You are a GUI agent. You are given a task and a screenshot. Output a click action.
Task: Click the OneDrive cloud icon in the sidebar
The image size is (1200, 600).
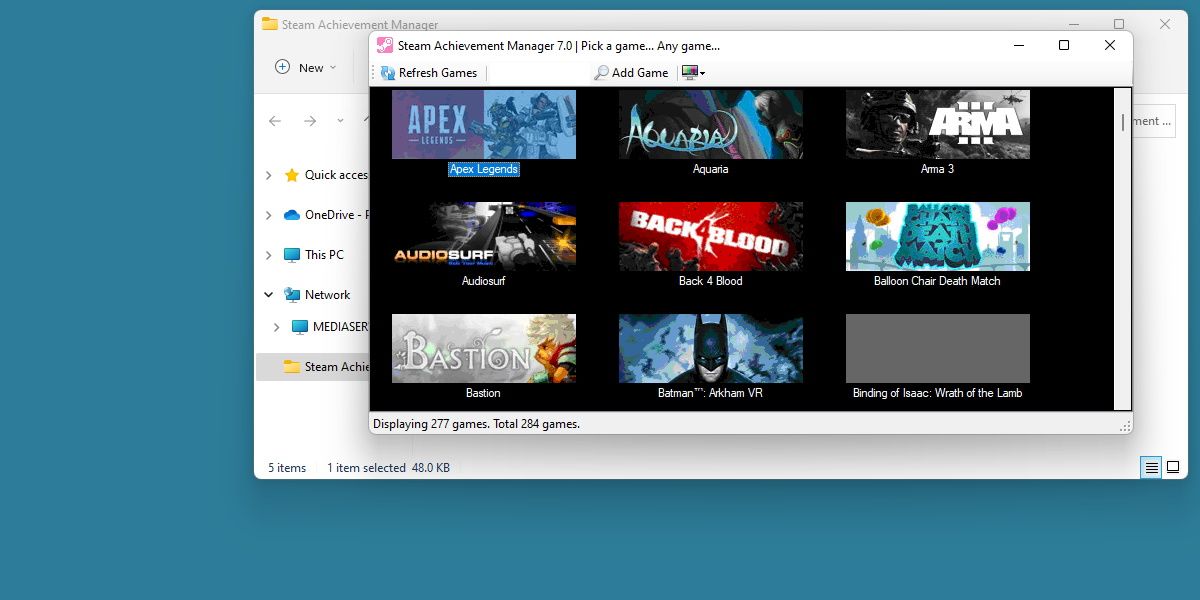coord(293,214)
